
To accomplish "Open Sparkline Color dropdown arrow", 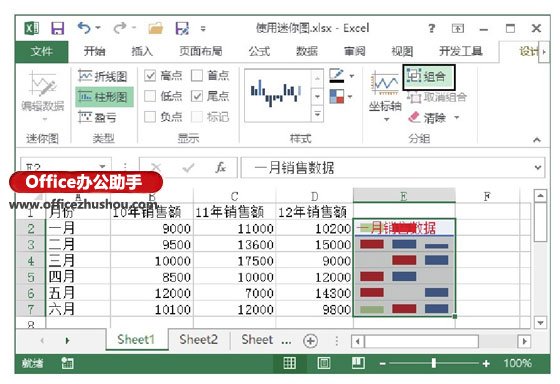I will pos(352,76).
